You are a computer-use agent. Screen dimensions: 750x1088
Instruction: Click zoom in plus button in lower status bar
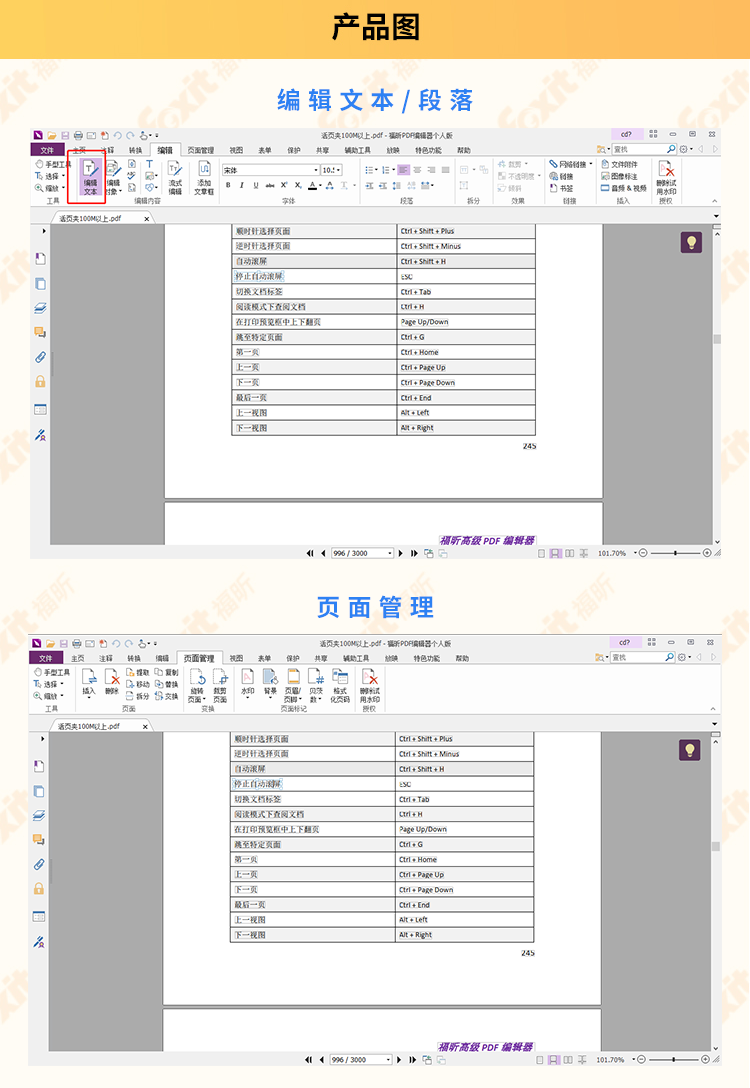pos(706,1060)
